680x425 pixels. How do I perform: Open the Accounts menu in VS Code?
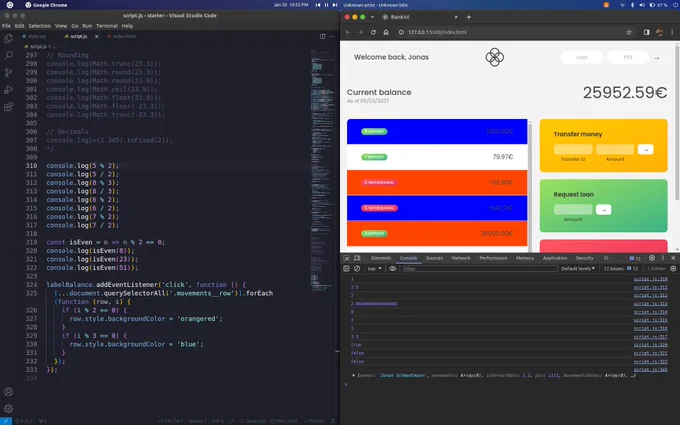[8, 392]
